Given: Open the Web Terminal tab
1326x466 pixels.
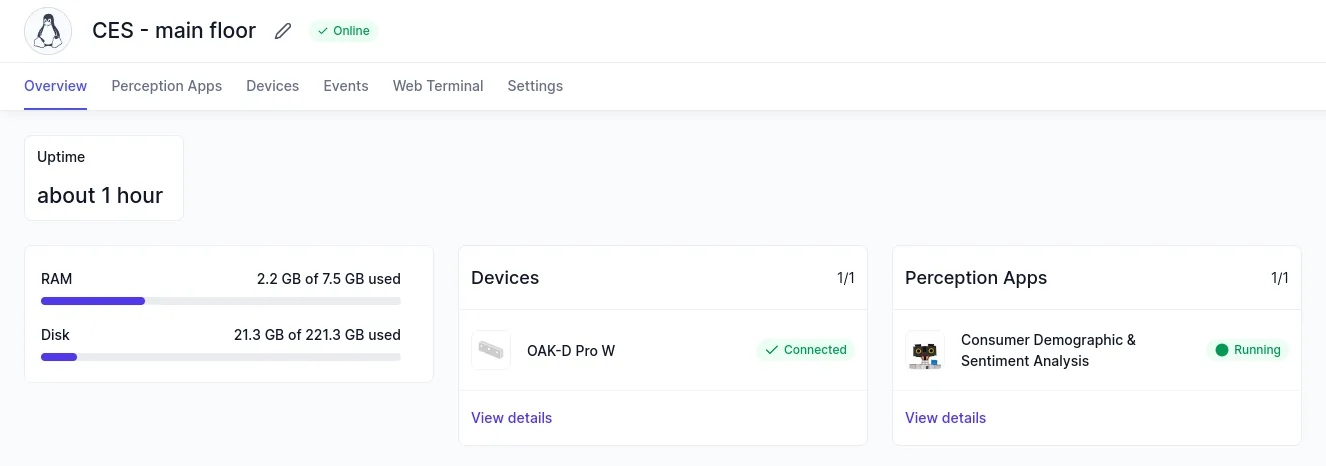Looking at the screenshot, I should pos(438,86).
